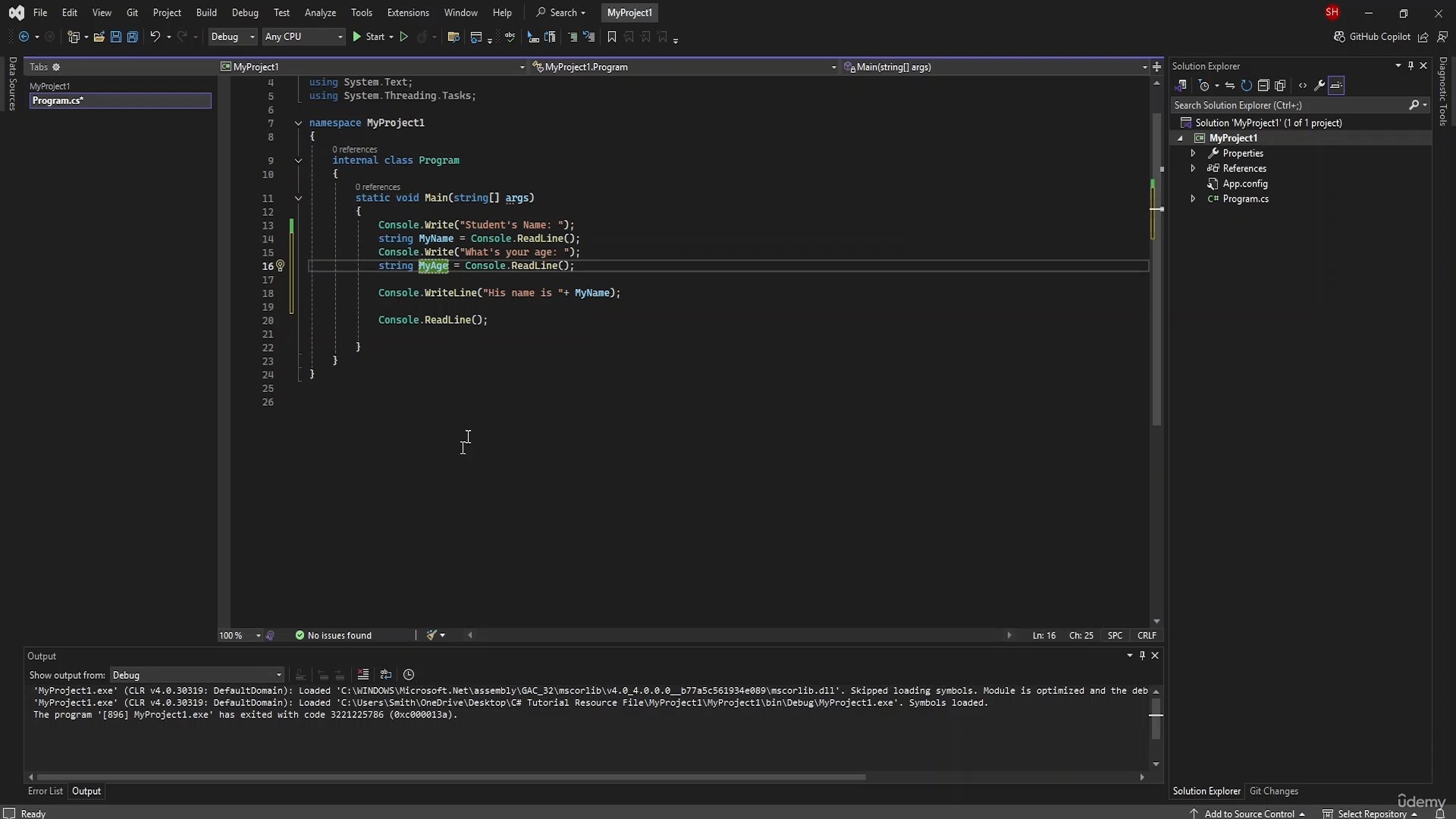1456x819 pixels.
Task: Clear all text in Output window
Action: [363, 674]
